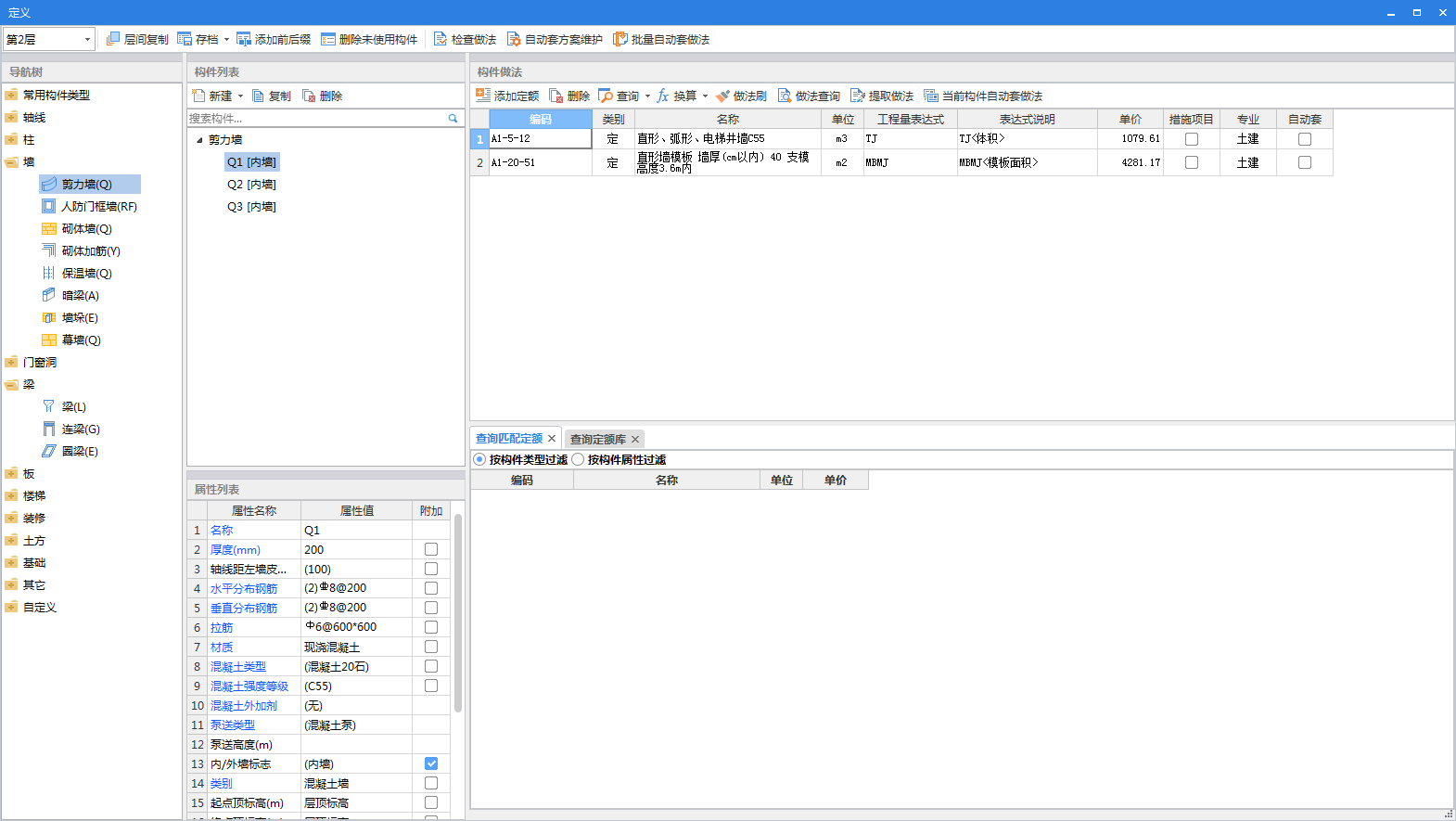Viewport: 1456px width, 821px height.
Task: Click 删除未使用构件 toolbar icon
Action: pyautogui.click(x=328, y=39)
